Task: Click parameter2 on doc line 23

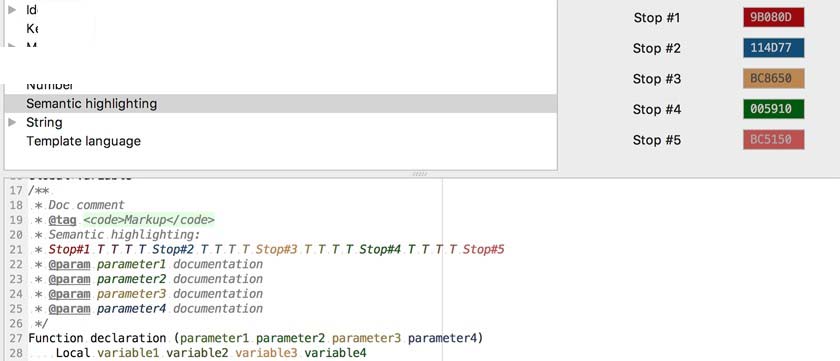Action: (131, 279)
